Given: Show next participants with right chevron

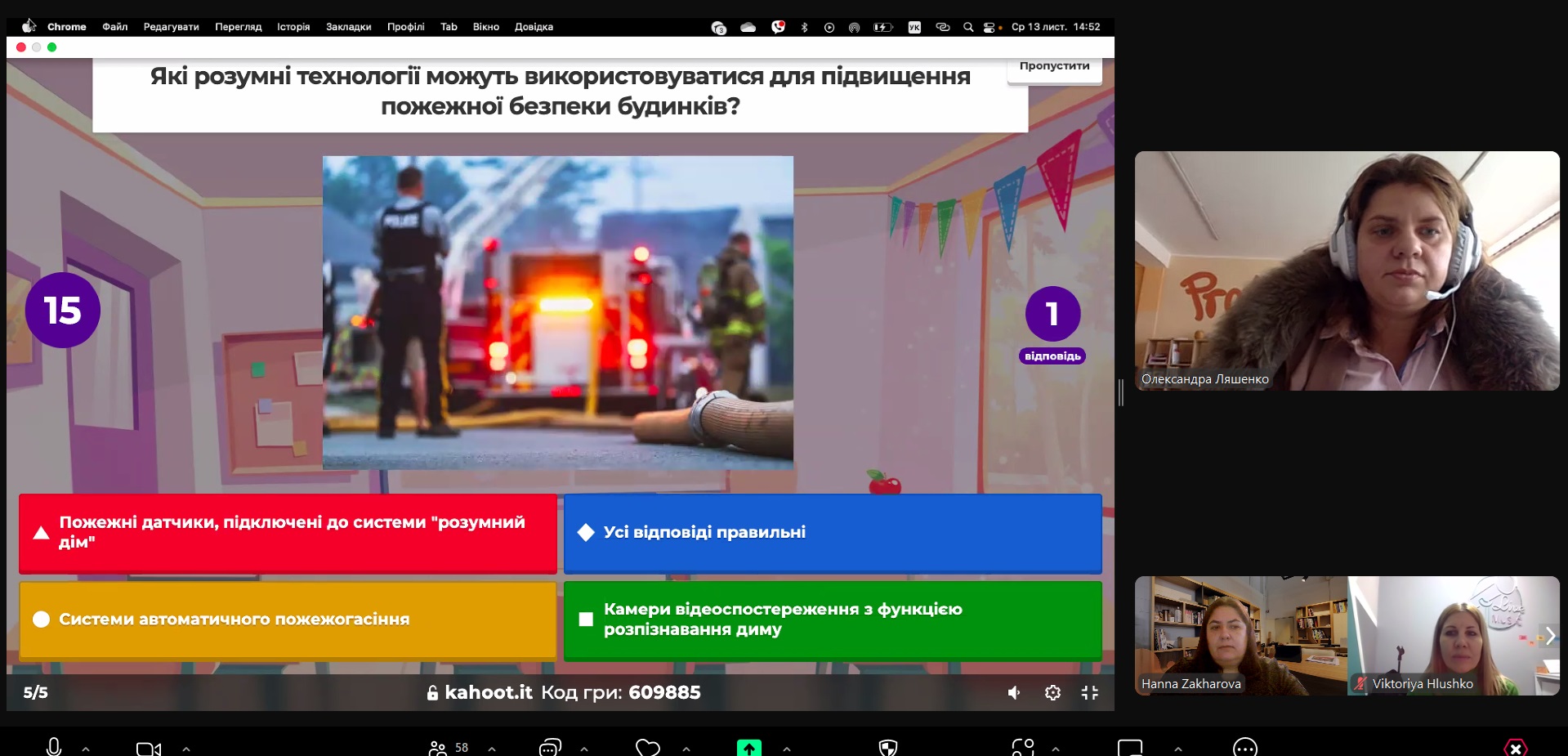Looking at the screenshot, I should [1549, 636].
